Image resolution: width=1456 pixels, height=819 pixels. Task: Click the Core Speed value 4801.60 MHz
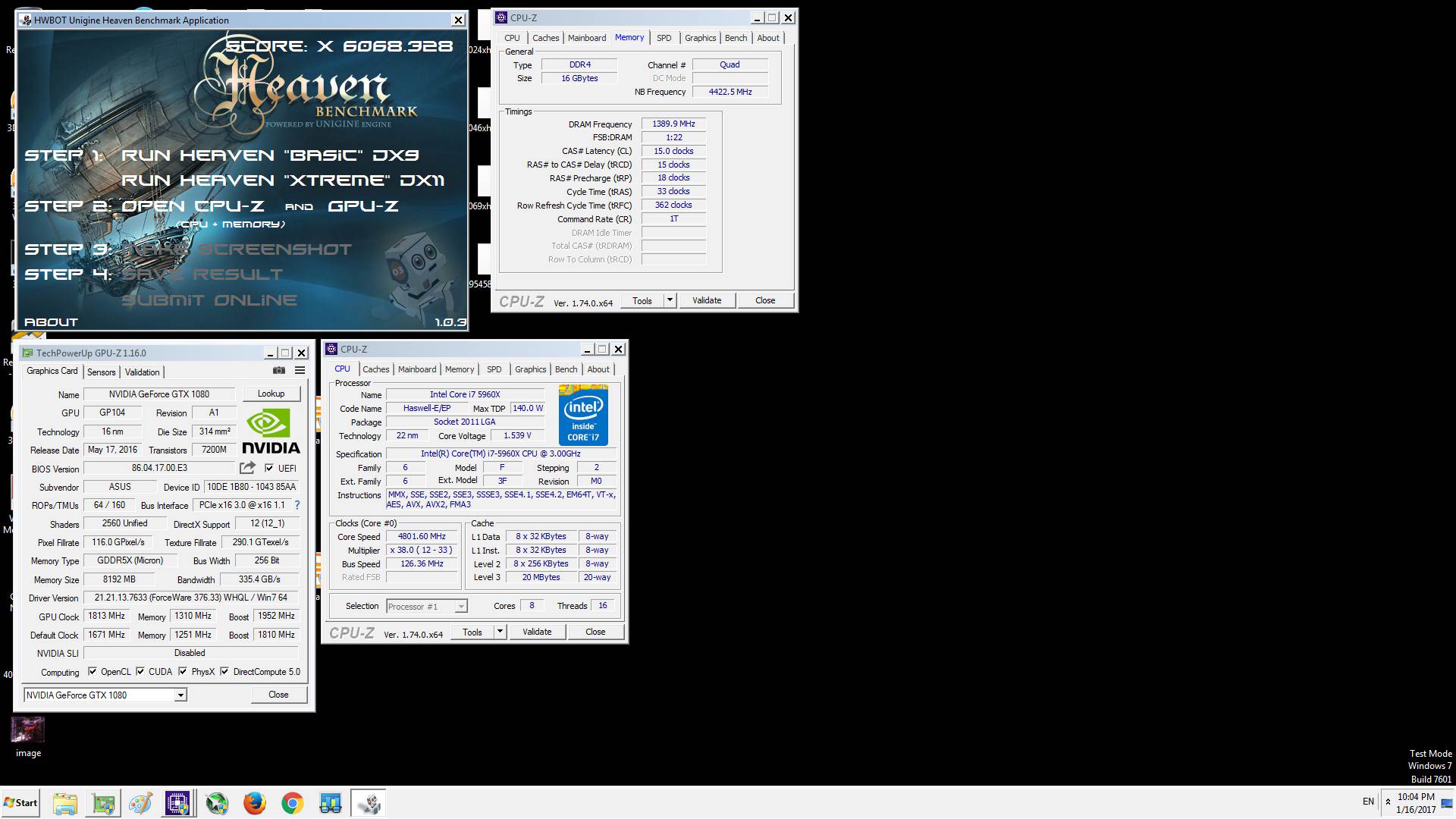[422, 536]
